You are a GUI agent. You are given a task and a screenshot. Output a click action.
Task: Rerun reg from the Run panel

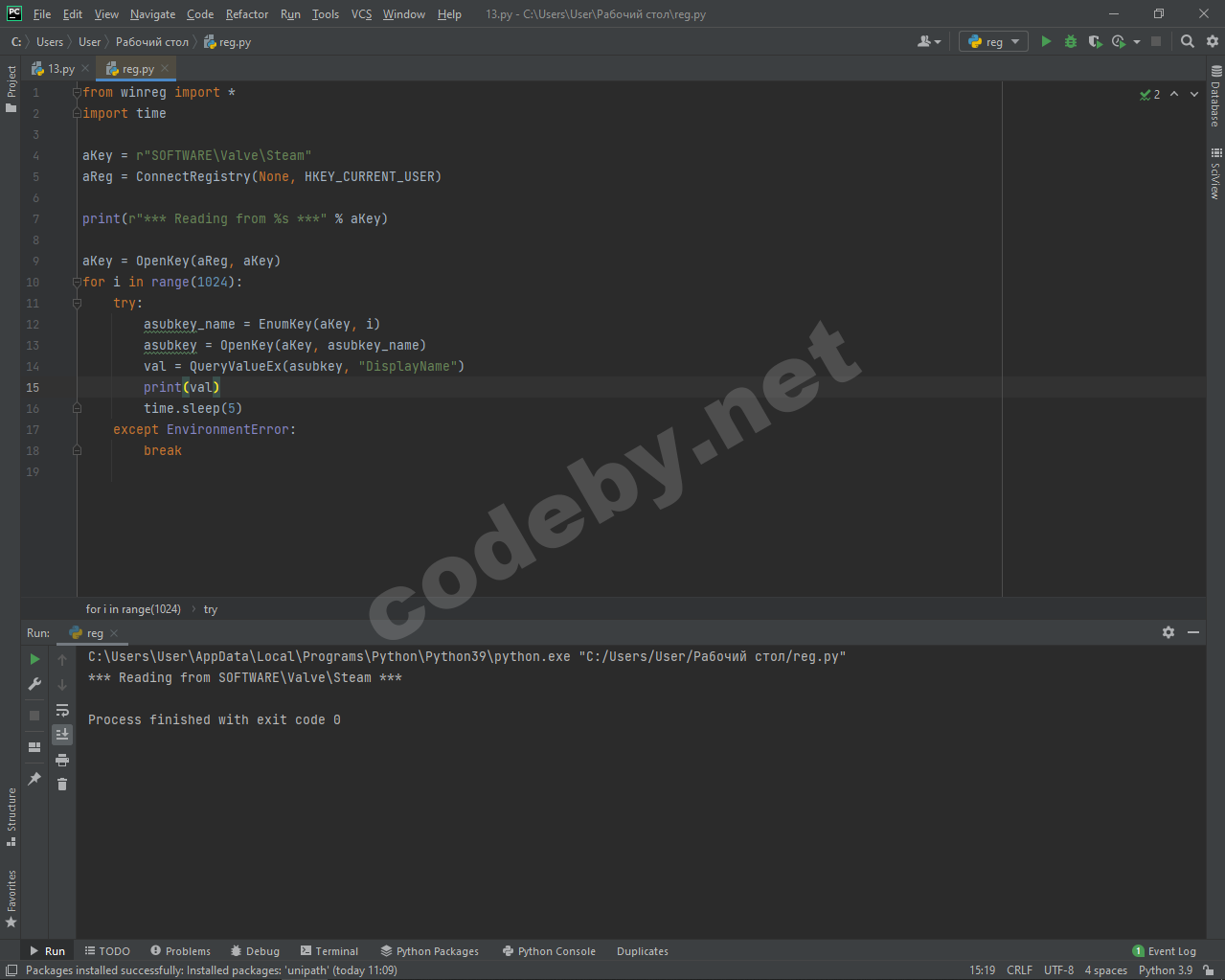34,659
